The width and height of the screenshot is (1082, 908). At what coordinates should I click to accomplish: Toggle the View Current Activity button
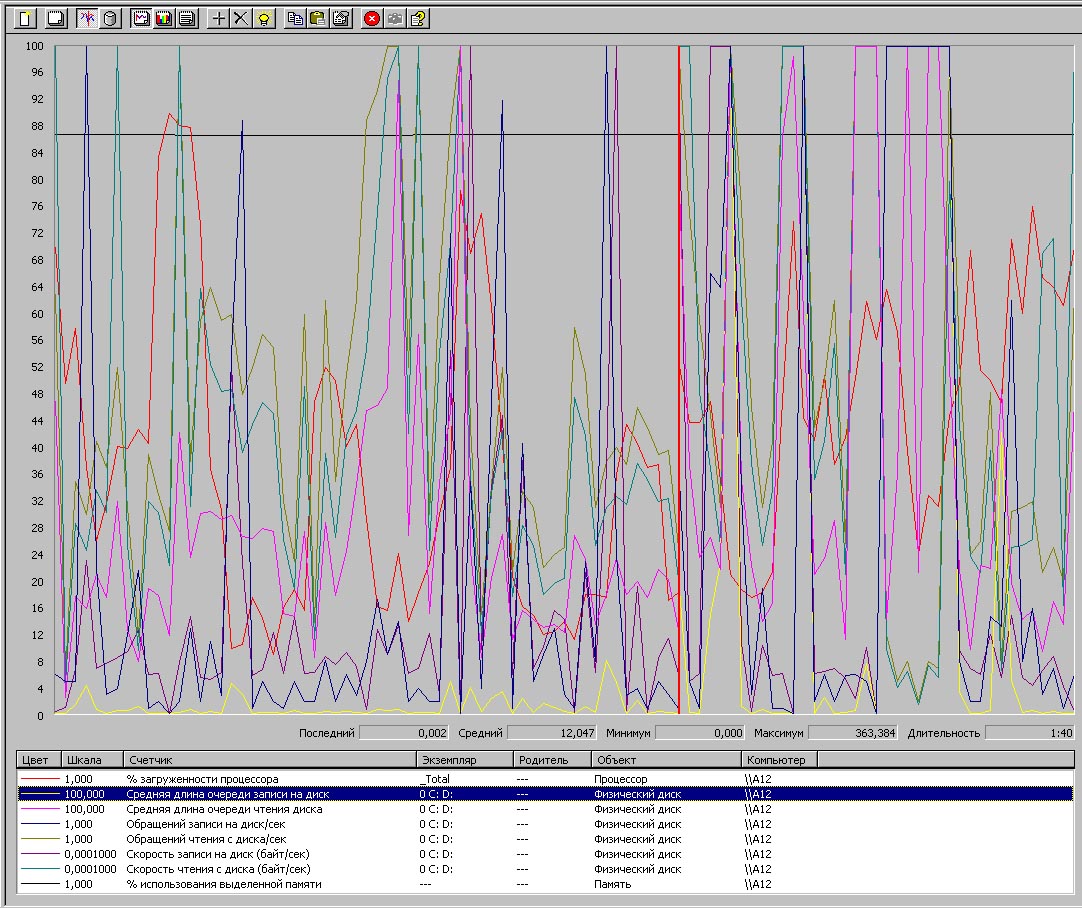tap(87, 18)
